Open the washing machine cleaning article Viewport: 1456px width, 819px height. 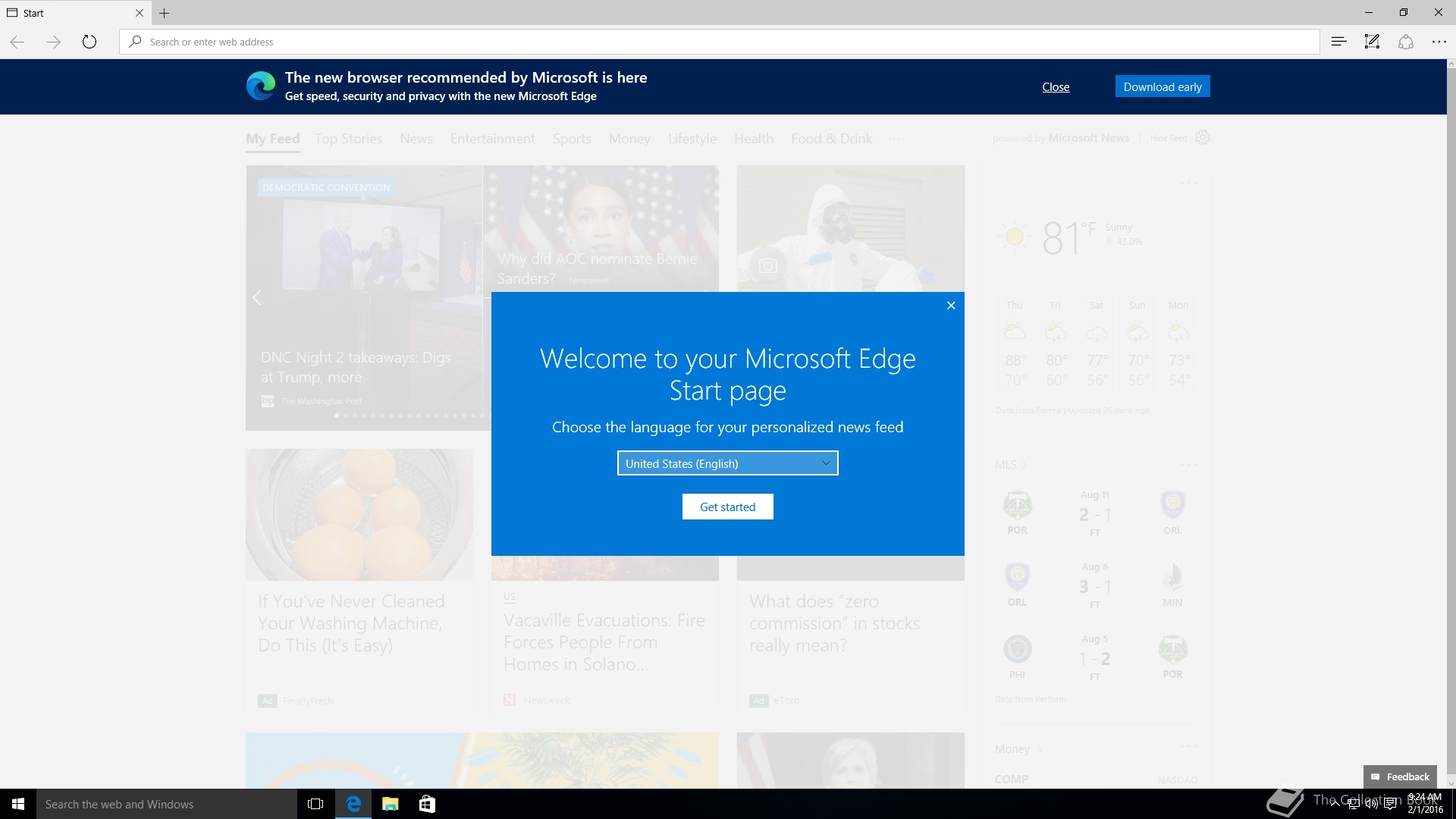point(351,623)
